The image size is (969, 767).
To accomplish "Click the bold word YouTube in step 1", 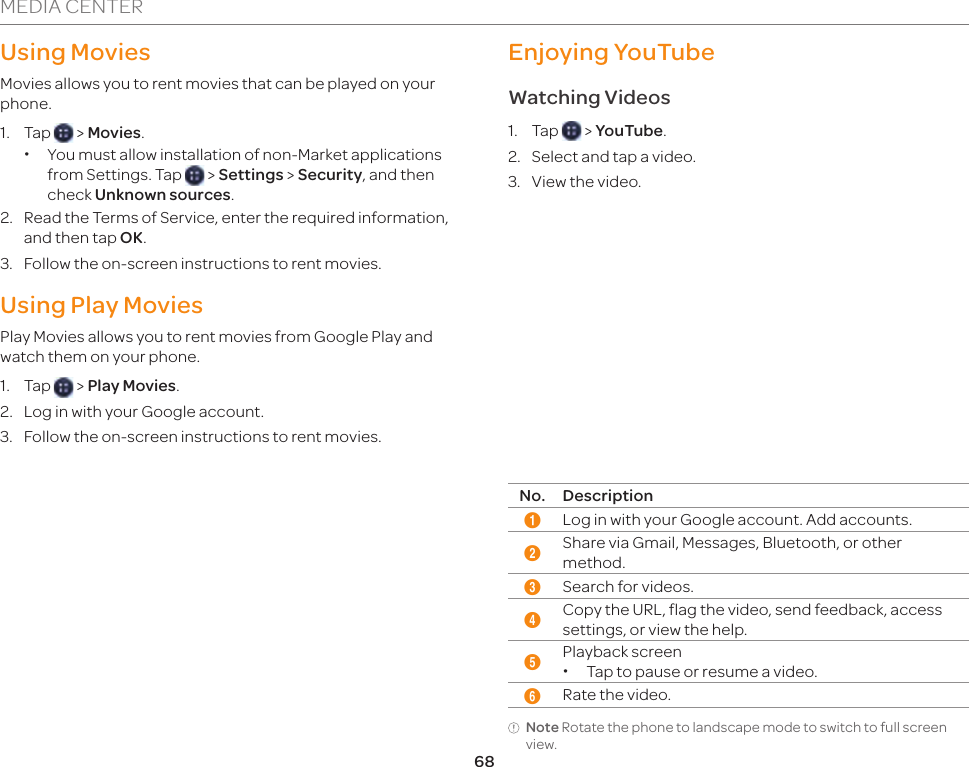I will pyautogui.click(x=629, y=131).
